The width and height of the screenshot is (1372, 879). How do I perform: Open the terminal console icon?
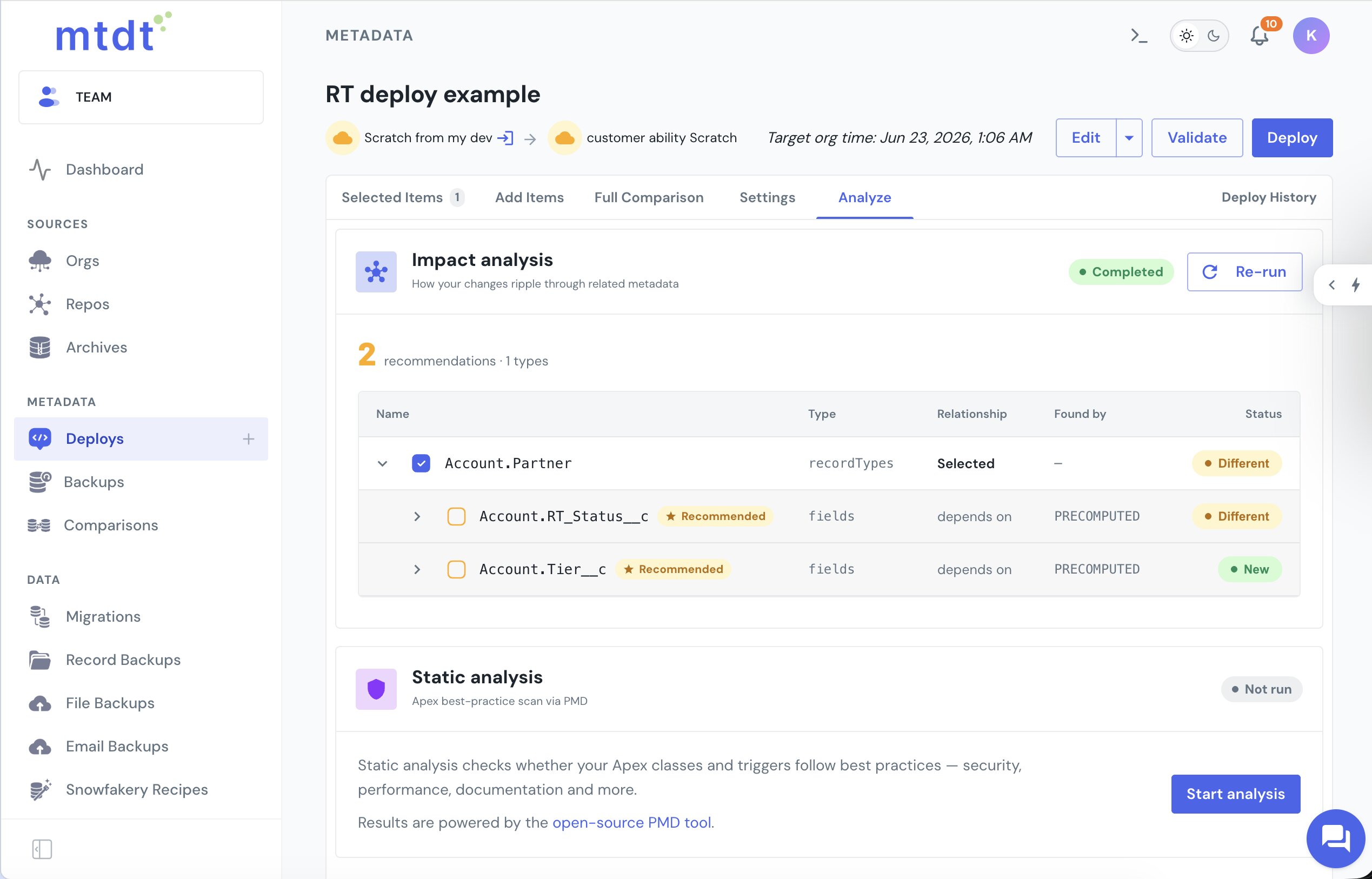pos(1138,35)
